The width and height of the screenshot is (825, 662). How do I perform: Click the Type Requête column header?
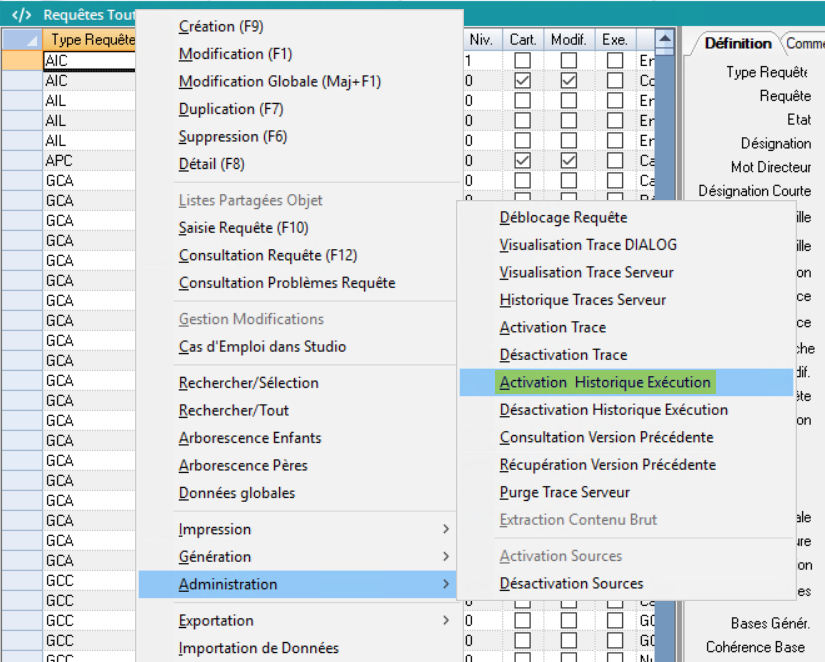click(90, 40)
